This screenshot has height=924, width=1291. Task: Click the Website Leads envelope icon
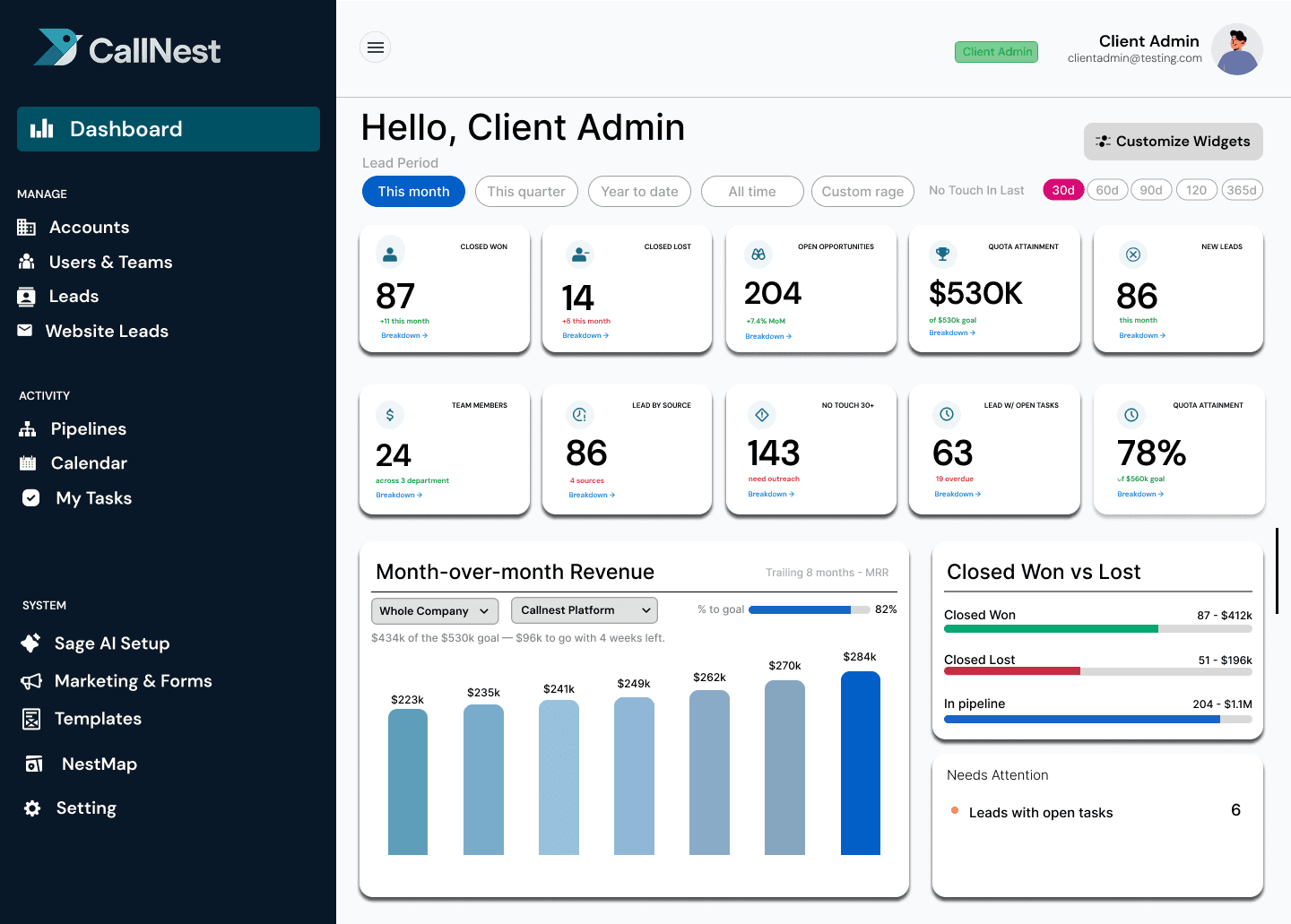tap(25, 331)
